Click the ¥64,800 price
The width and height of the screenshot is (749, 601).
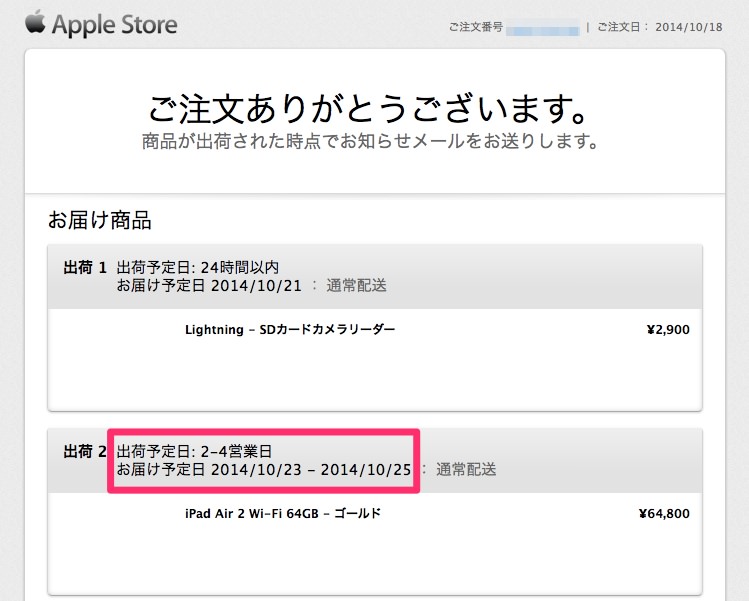pos(664,514)
